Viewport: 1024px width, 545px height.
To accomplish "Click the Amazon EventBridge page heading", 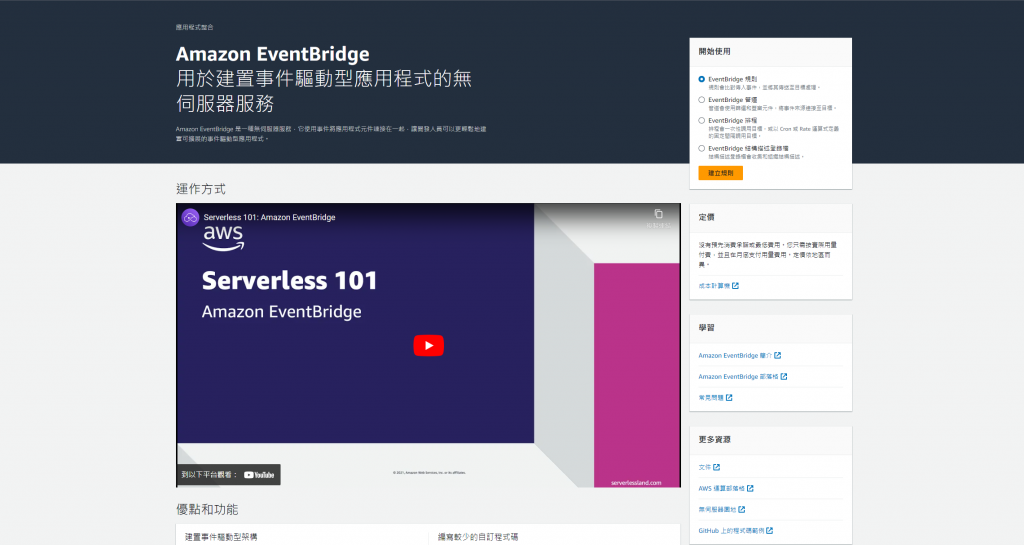I will pos(272,54).
